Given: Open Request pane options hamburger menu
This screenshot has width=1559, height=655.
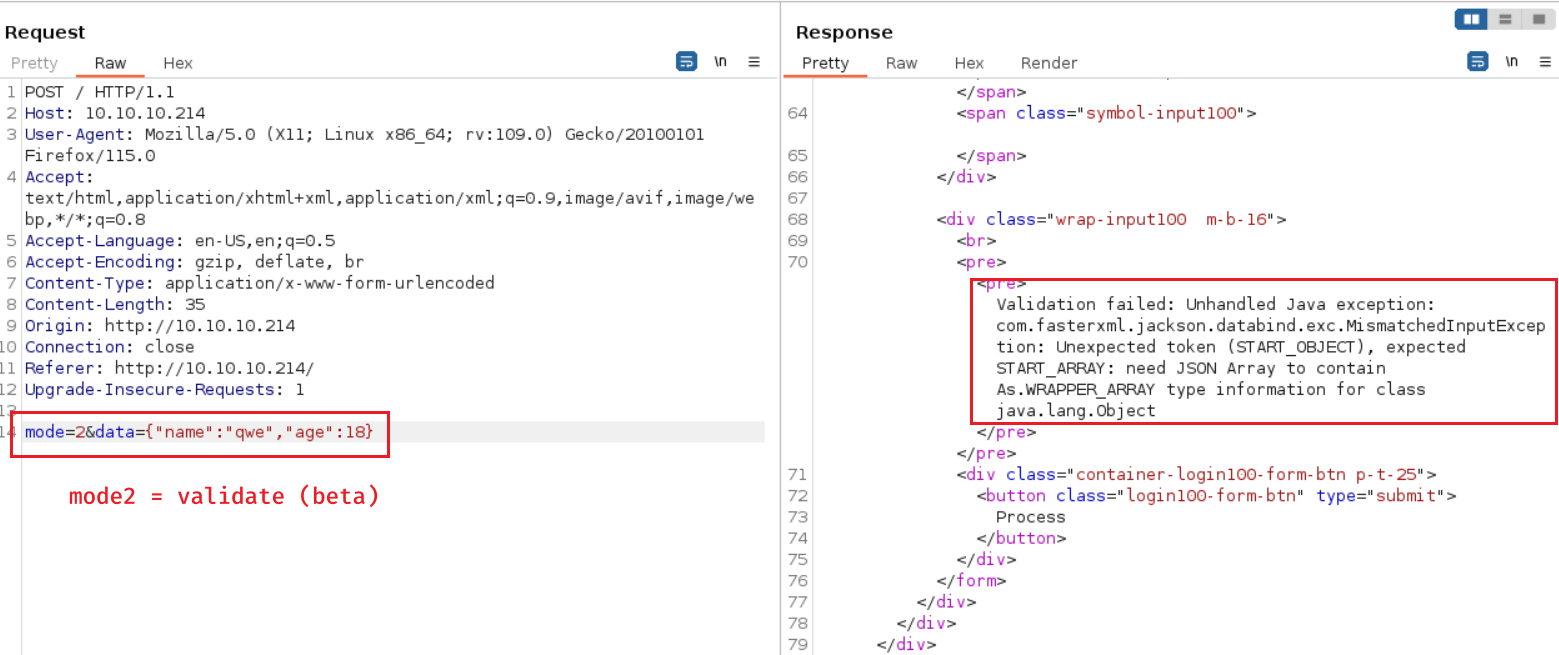Looking at the screenshot, I should [x=754, y=62].
